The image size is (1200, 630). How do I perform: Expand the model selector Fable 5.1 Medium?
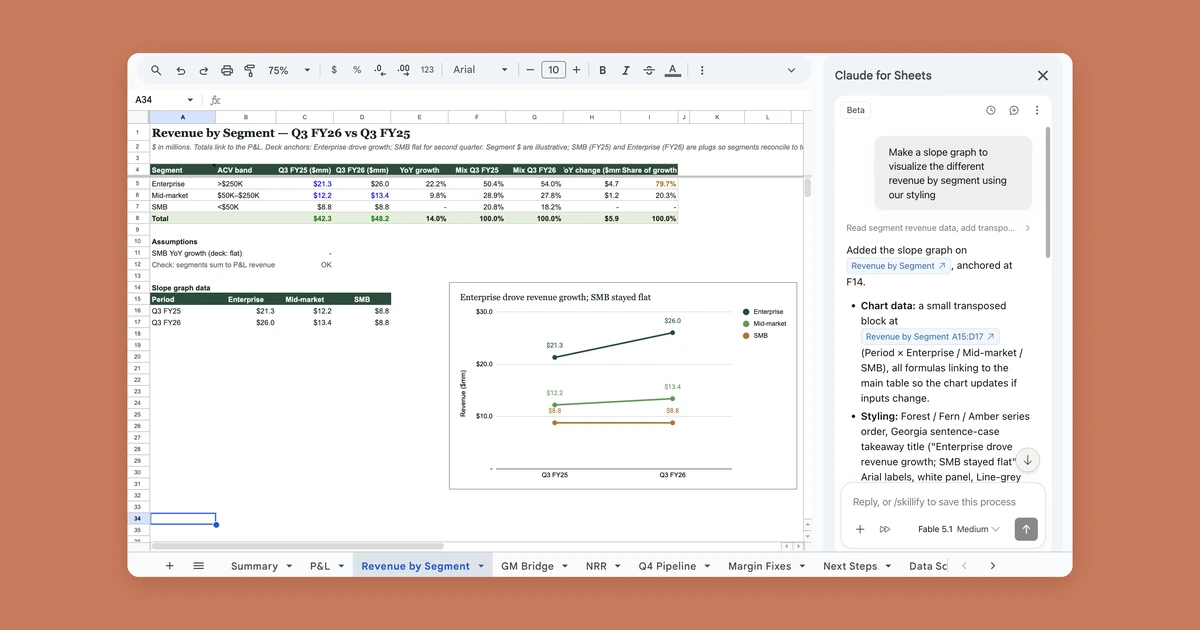(959, 529)
